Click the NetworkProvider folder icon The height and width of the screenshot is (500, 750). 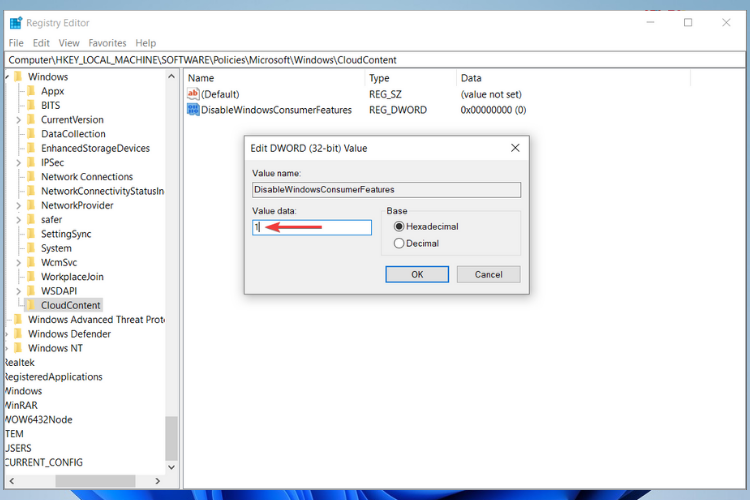(31, 205)
